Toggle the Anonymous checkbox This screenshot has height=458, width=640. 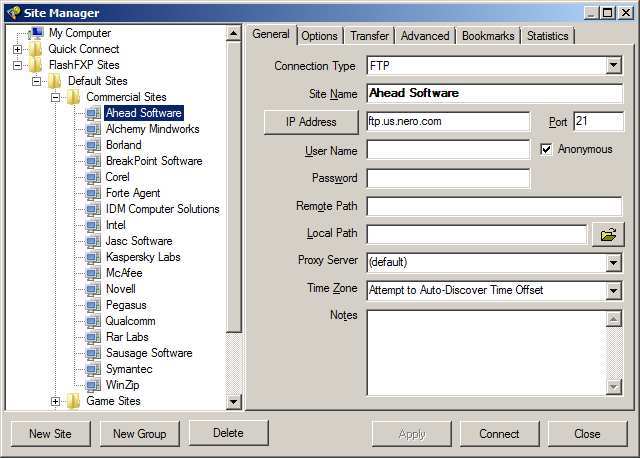[x=547, y=149]
